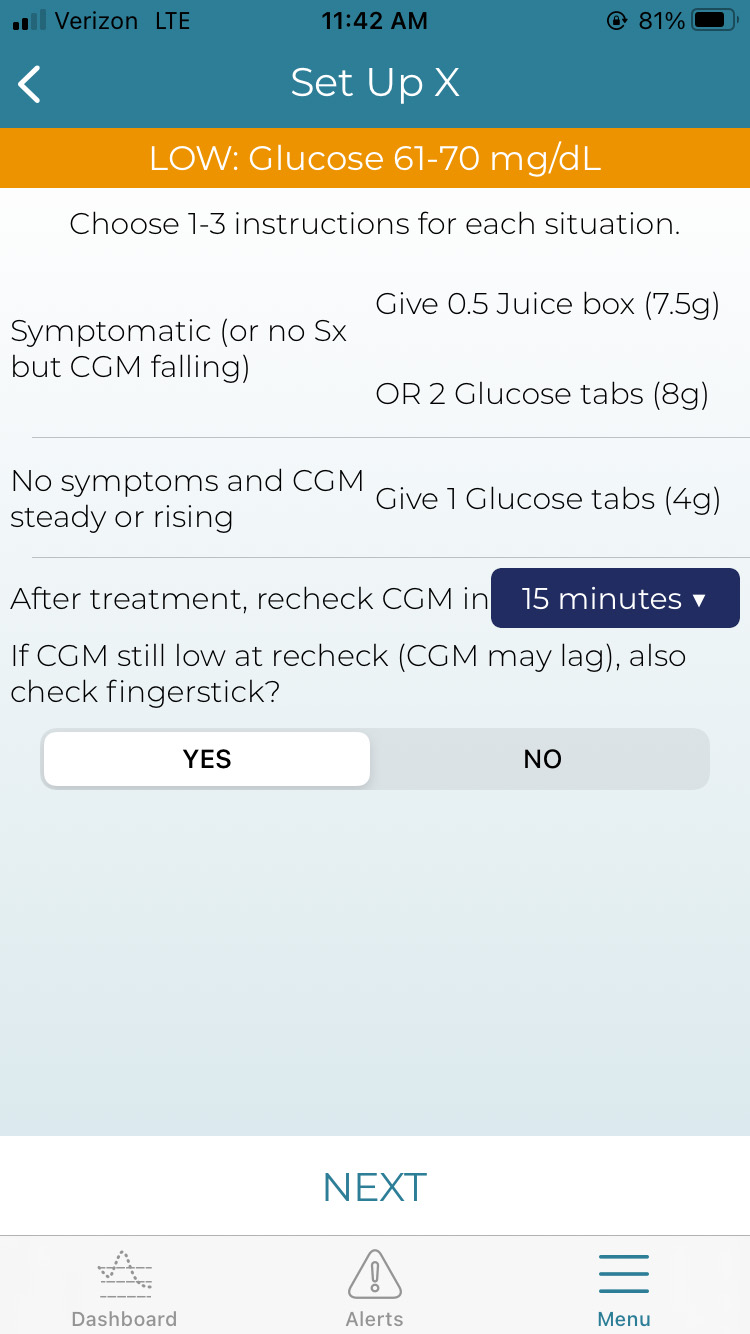Open the Dashboard graph icon
The image size is (750, 1334).
coord(124,1275)
